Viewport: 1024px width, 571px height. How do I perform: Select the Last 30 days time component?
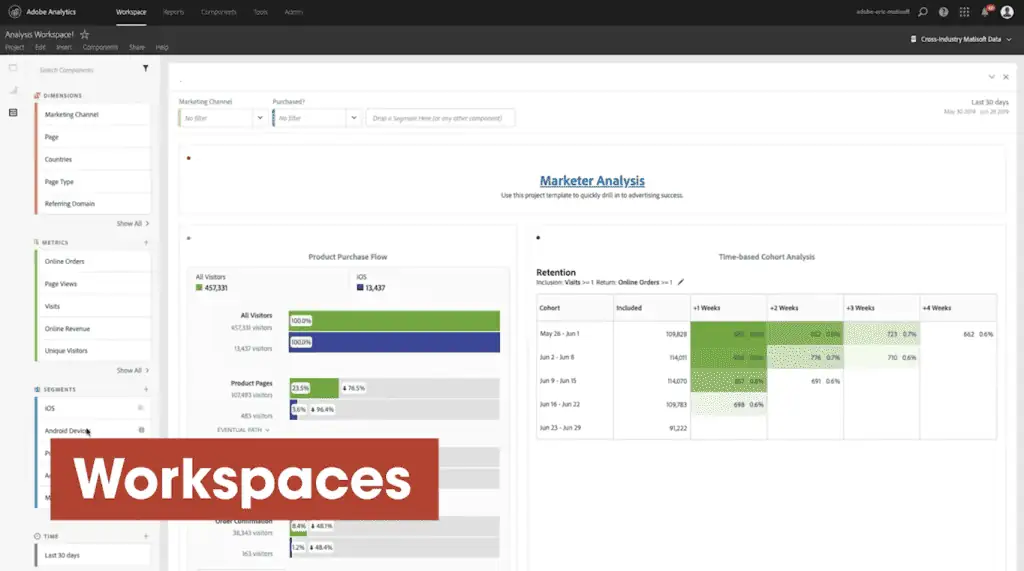click(93, 555)
